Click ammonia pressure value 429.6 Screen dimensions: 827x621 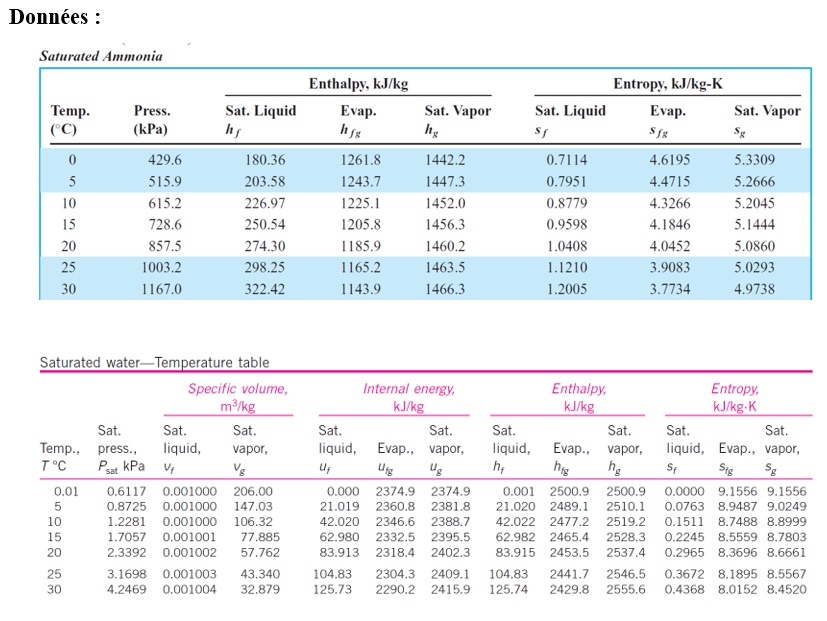(x=164, y=160)
